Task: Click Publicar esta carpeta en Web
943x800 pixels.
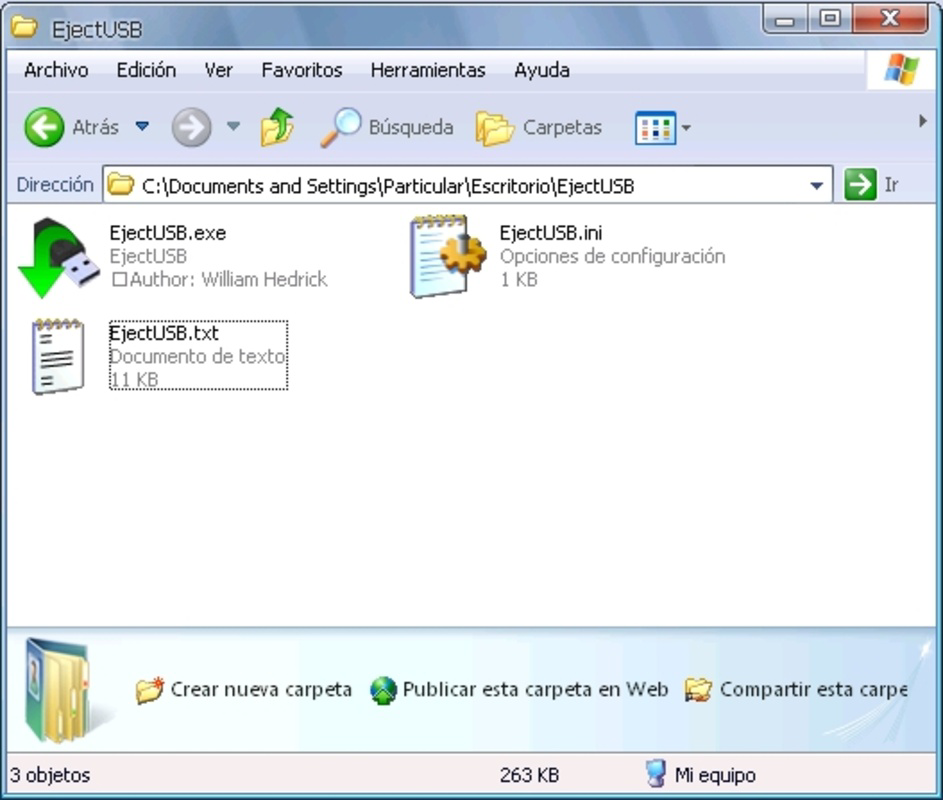Action: (535, 689)
